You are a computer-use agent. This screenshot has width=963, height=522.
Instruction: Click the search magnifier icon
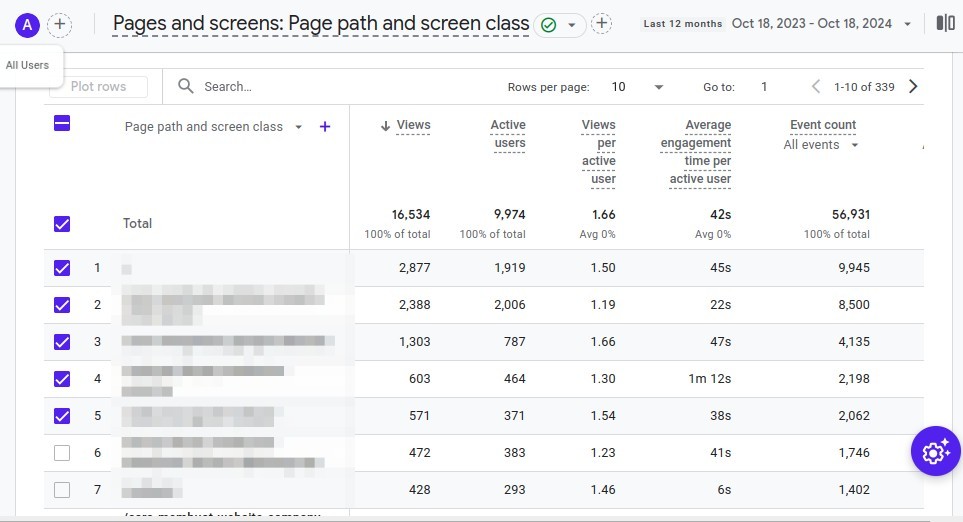pos(186,87)
